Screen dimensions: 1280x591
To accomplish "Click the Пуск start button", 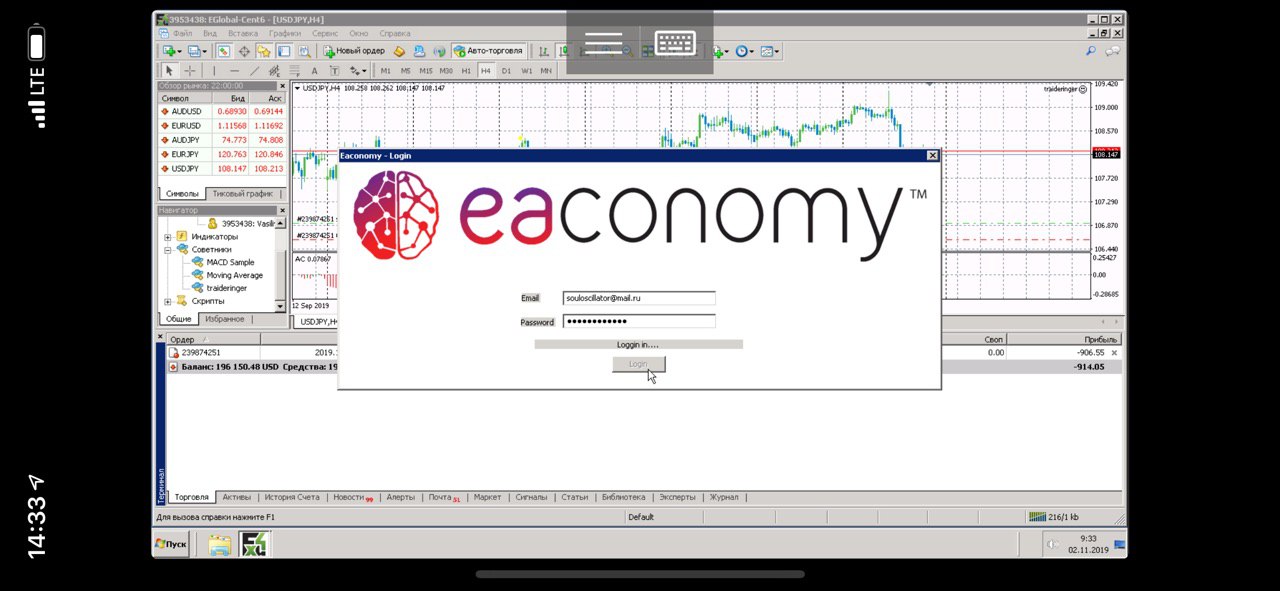I will [x=171, y=544].
